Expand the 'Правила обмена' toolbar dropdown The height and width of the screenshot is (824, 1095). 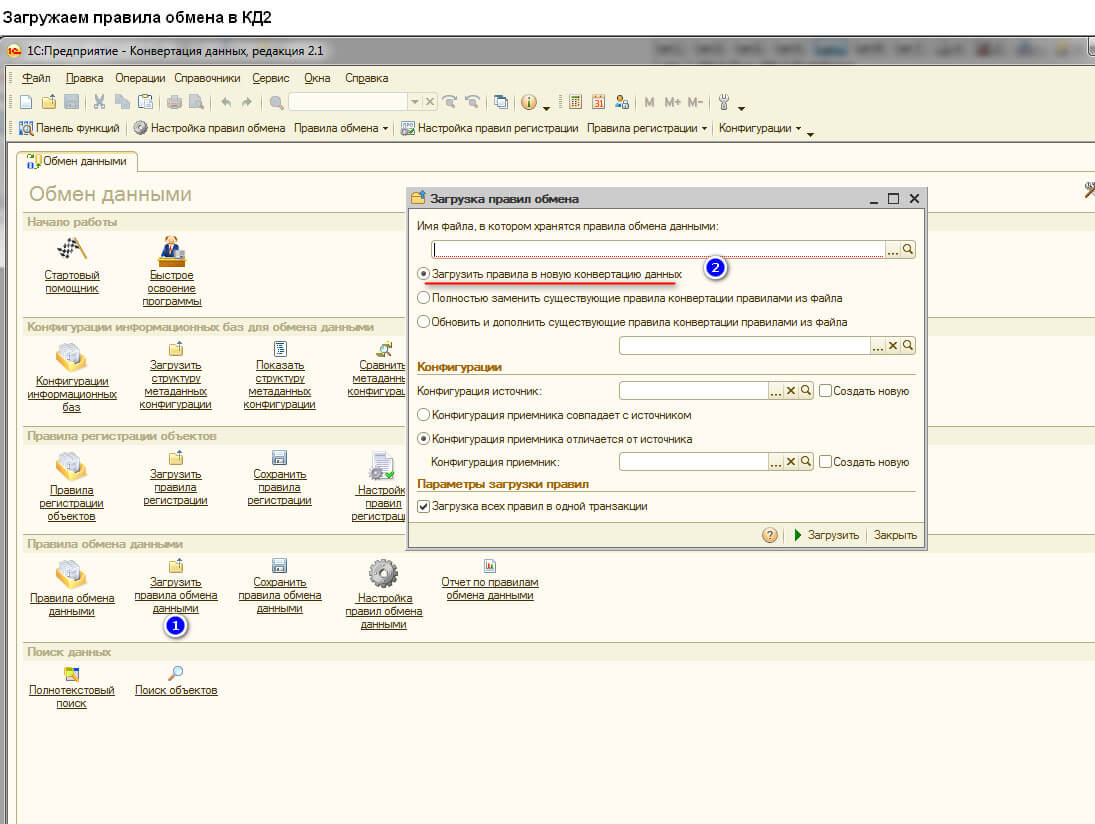click(x=341, y=128)
